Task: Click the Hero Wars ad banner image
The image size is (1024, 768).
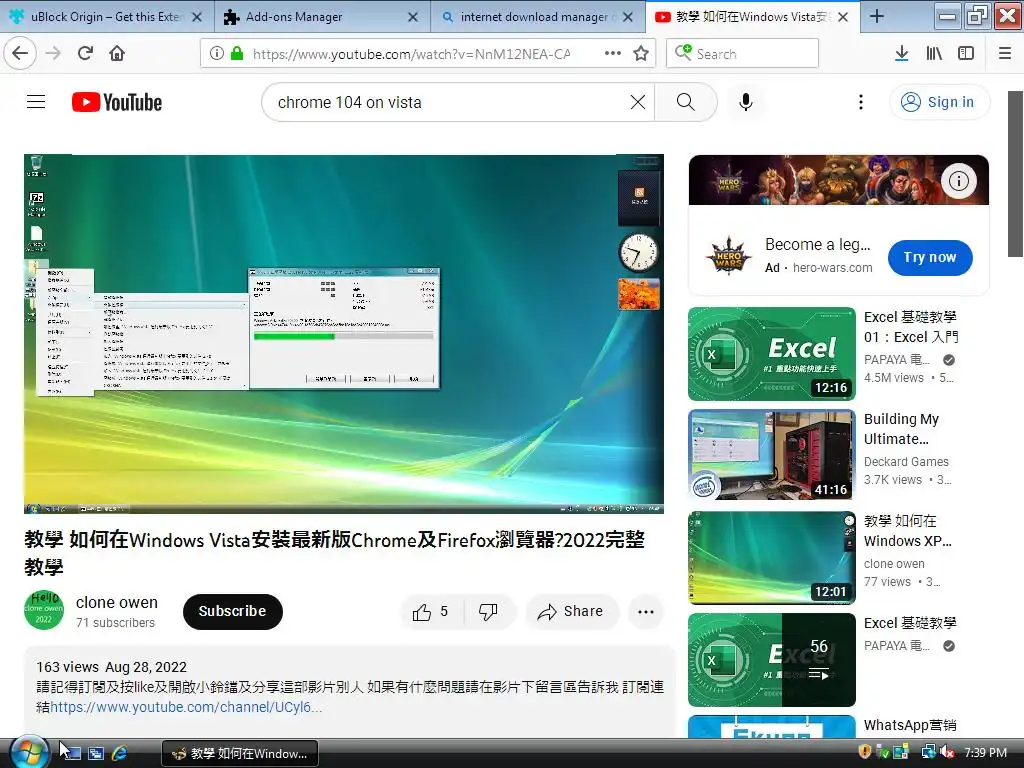Action: tap(839, 180)
